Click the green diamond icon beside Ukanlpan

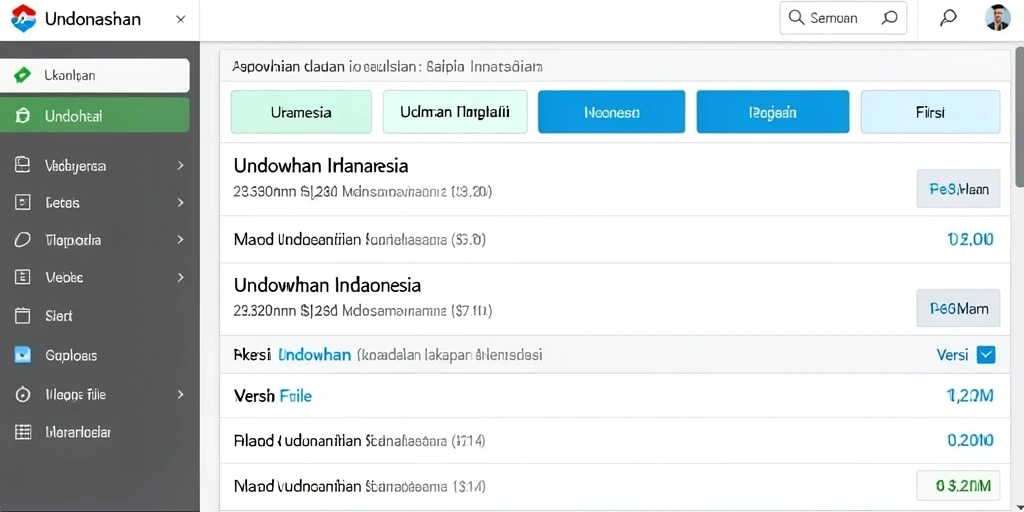22,75
